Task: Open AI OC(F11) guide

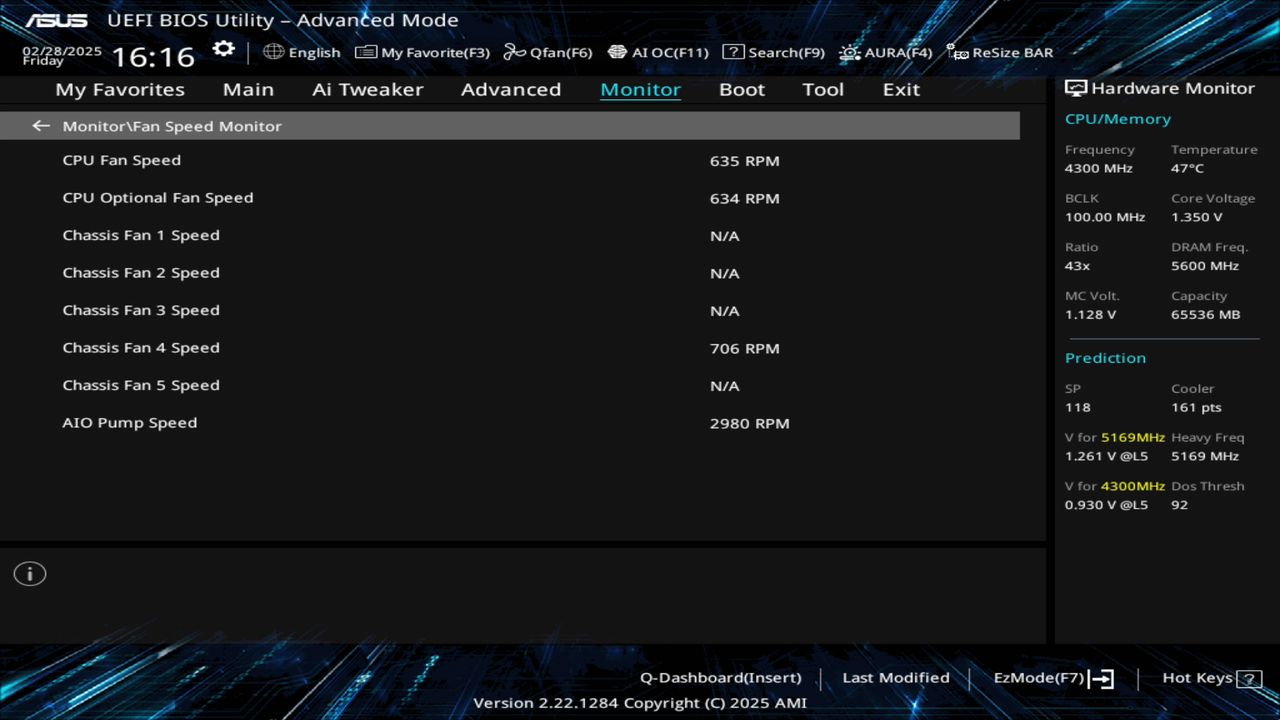Action: pos(658,52)
